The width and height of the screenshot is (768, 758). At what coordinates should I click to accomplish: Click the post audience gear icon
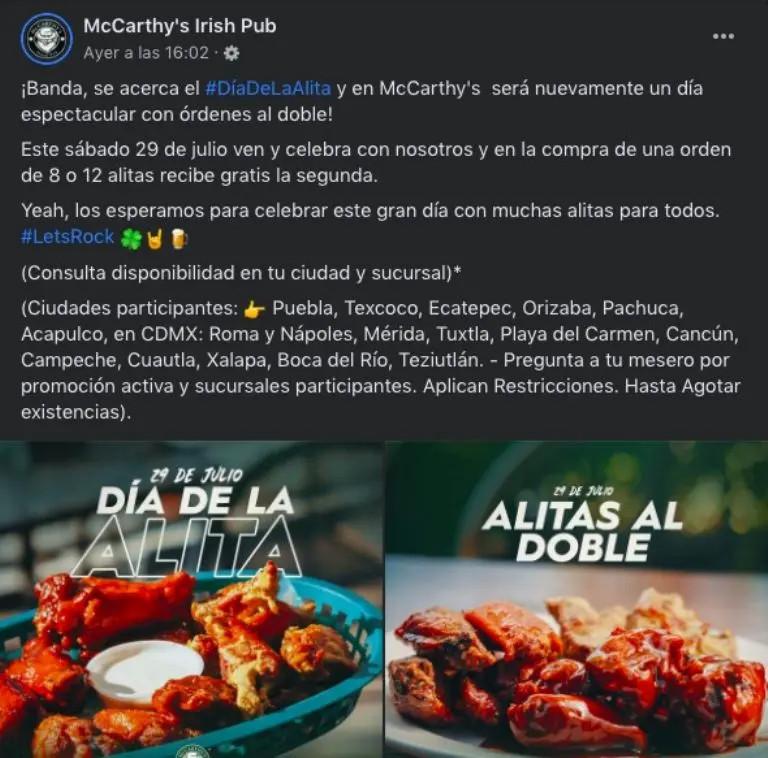(x=231, y=53)
